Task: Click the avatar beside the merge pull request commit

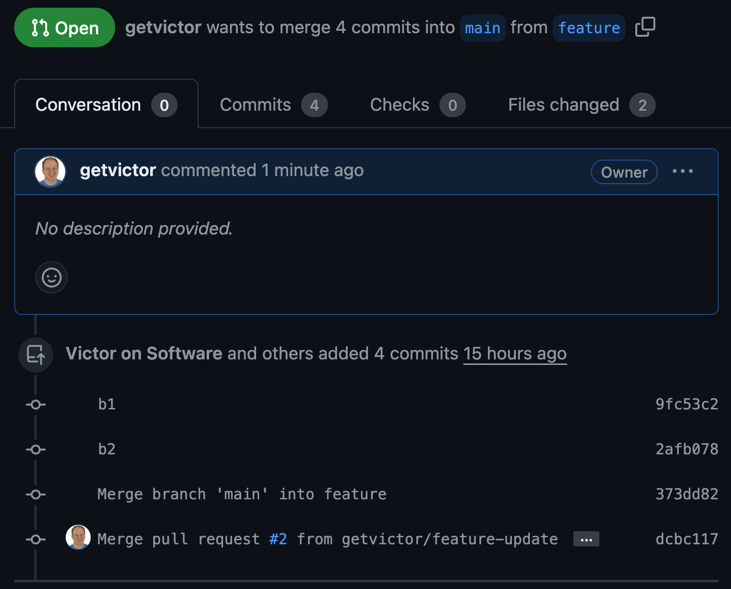Action: pyautogui.click(x=78, y=538)
